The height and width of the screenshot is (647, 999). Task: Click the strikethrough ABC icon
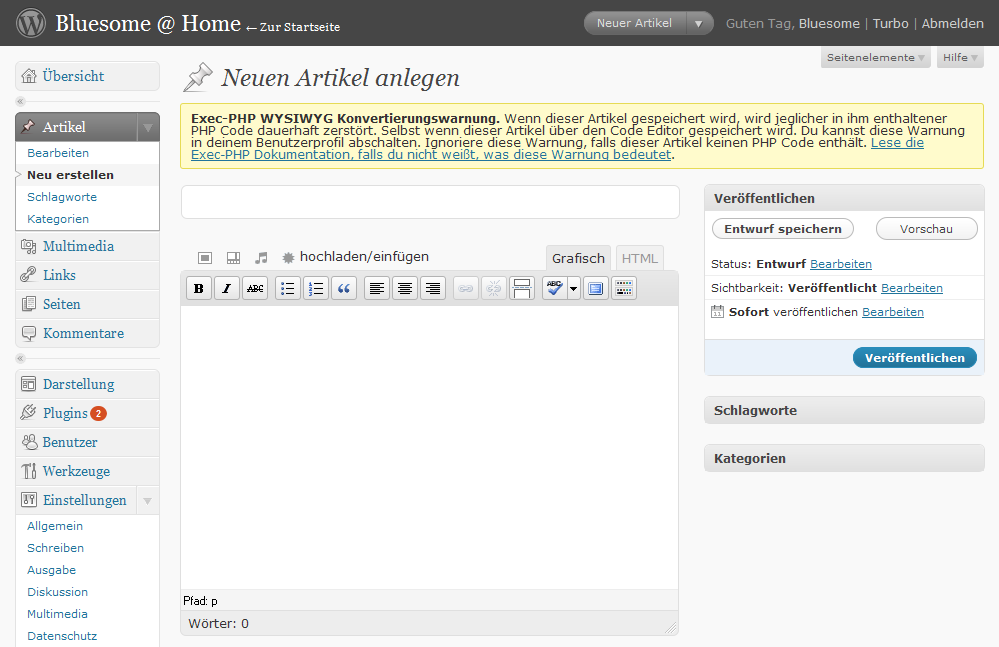pyautogui.click(x=255, y=289)
